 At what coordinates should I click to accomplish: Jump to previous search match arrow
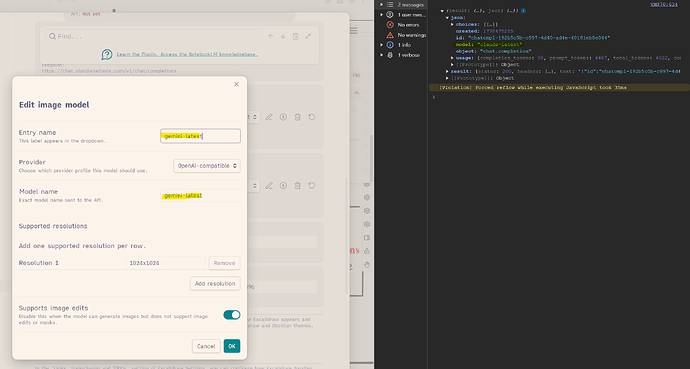point(270,37)
